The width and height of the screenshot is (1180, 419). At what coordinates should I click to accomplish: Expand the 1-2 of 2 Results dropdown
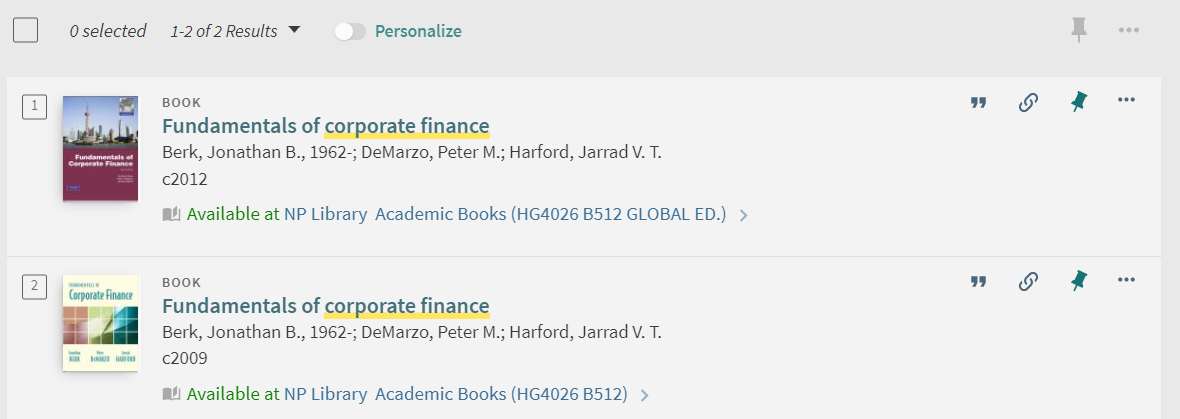[x=235, y=31]
